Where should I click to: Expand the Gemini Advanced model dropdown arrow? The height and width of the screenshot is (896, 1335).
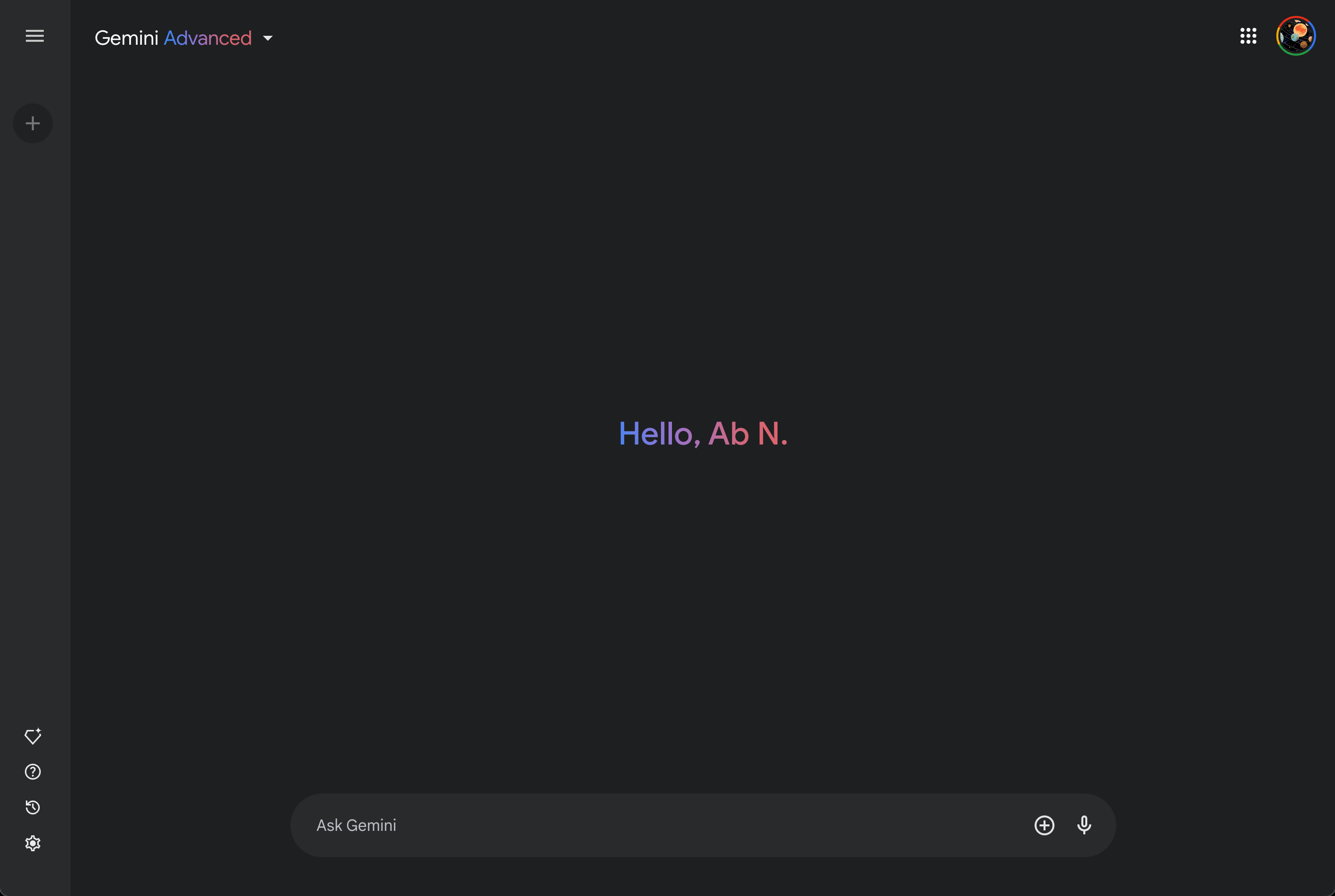point(268,38)
